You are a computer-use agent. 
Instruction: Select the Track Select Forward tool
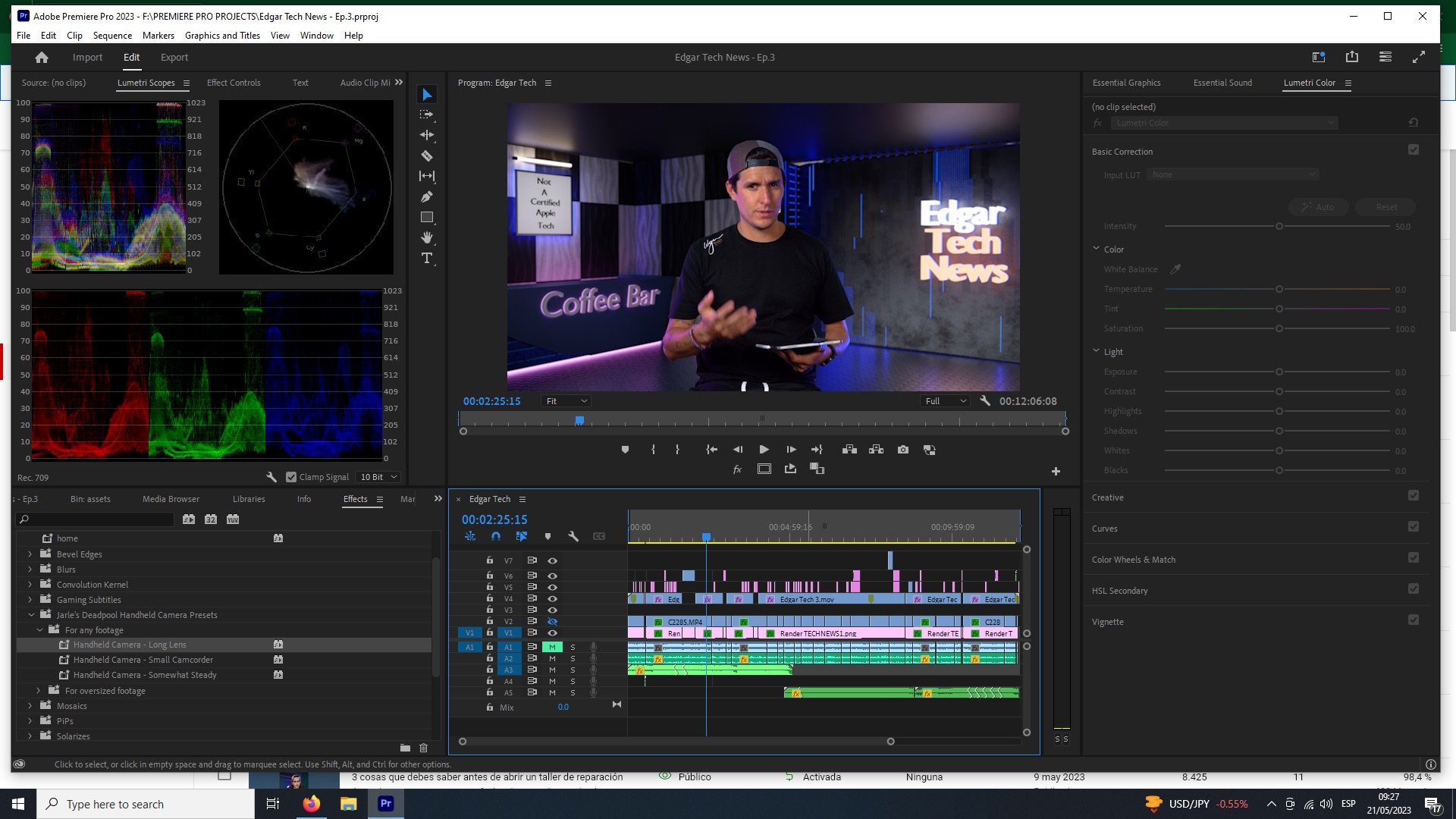[427, 115]
